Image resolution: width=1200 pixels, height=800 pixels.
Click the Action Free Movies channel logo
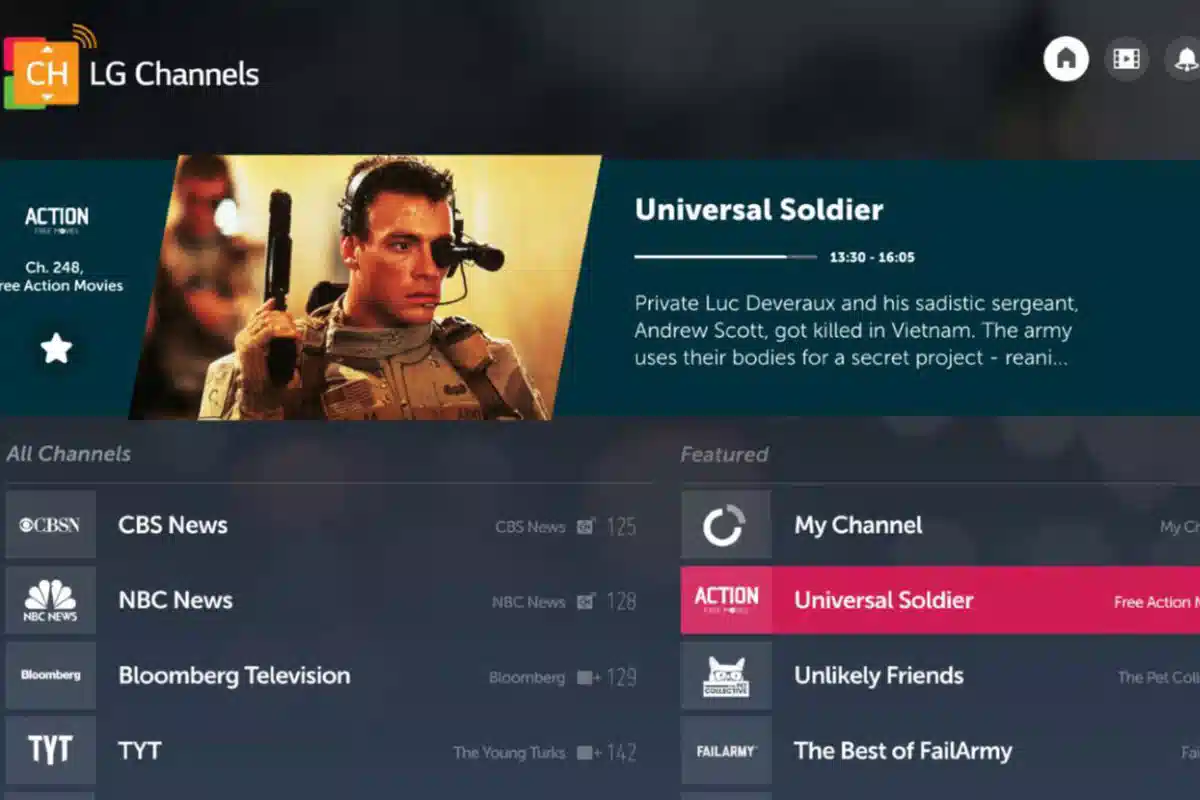[57, 220]
